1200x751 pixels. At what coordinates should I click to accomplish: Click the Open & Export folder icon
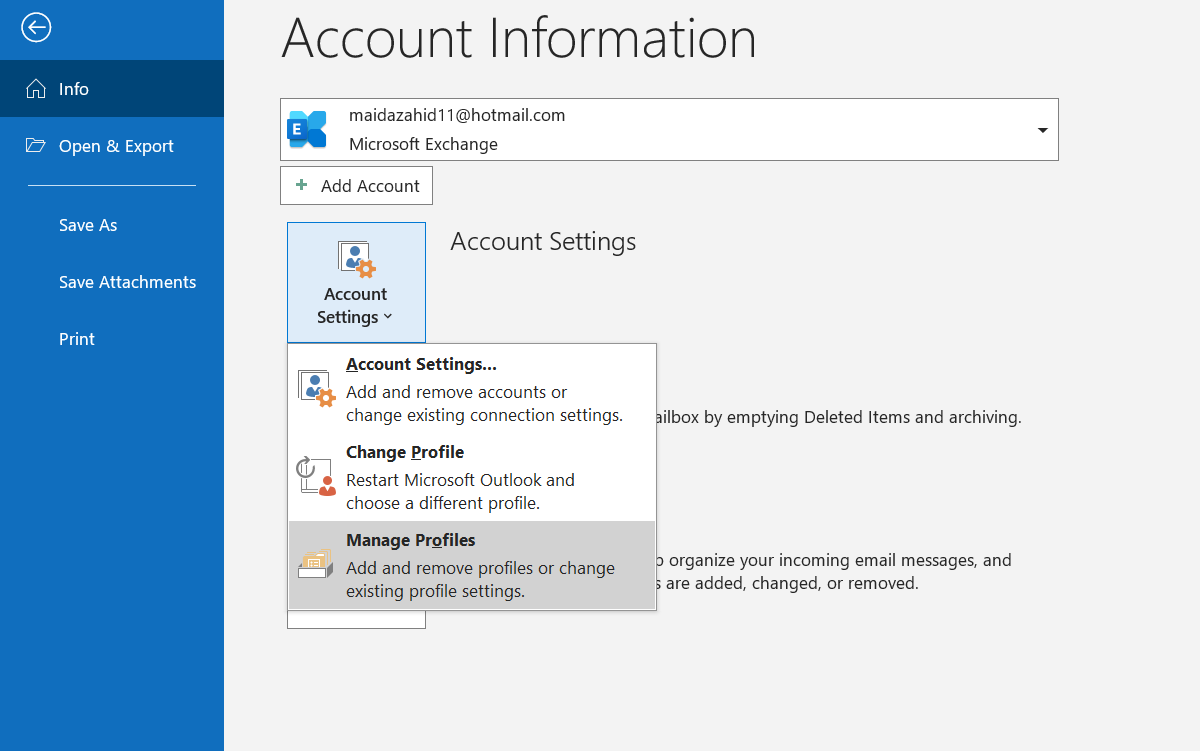[36, 146]
